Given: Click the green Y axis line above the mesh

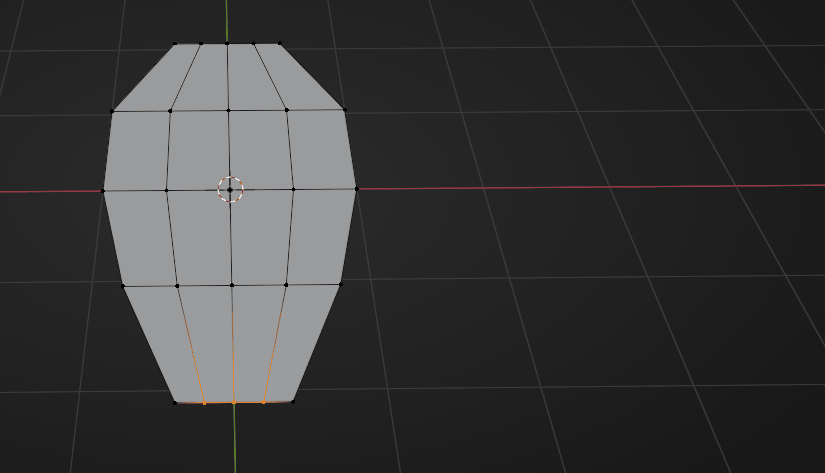Looking at the screenshot, I should [227, 20].
